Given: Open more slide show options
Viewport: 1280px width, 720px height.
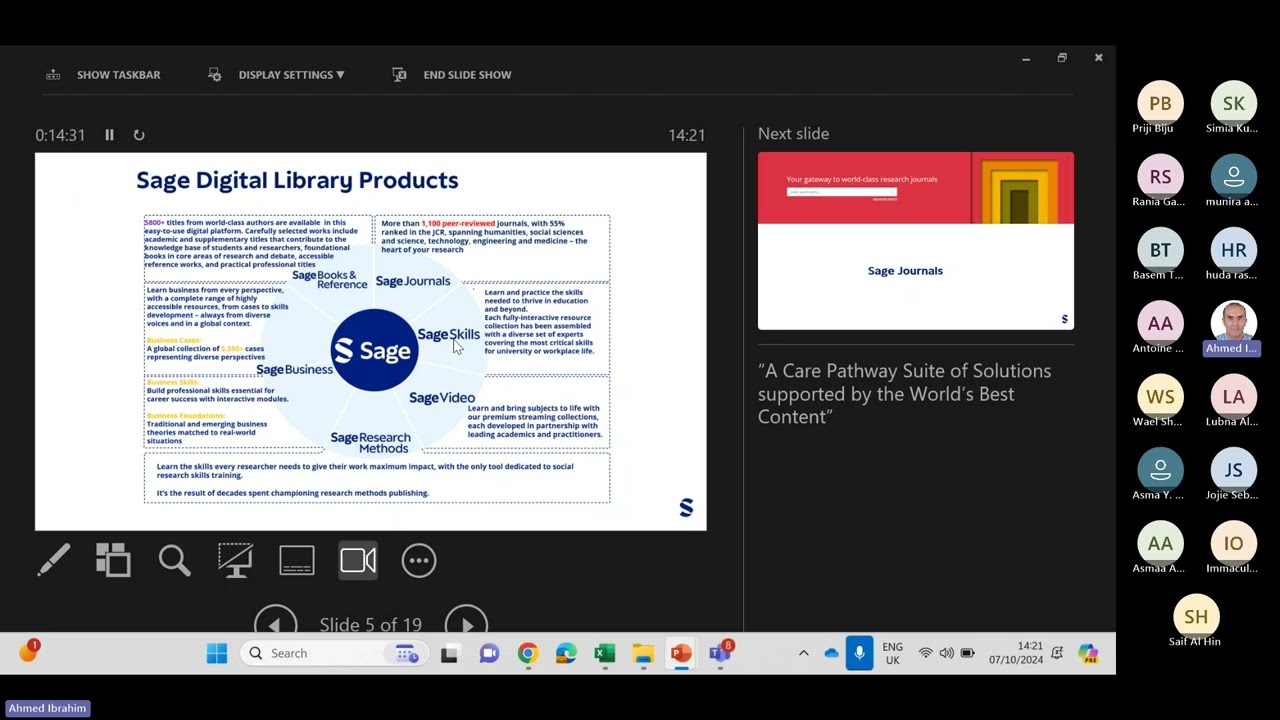Looking at the screenshot, I should (419, 560).
